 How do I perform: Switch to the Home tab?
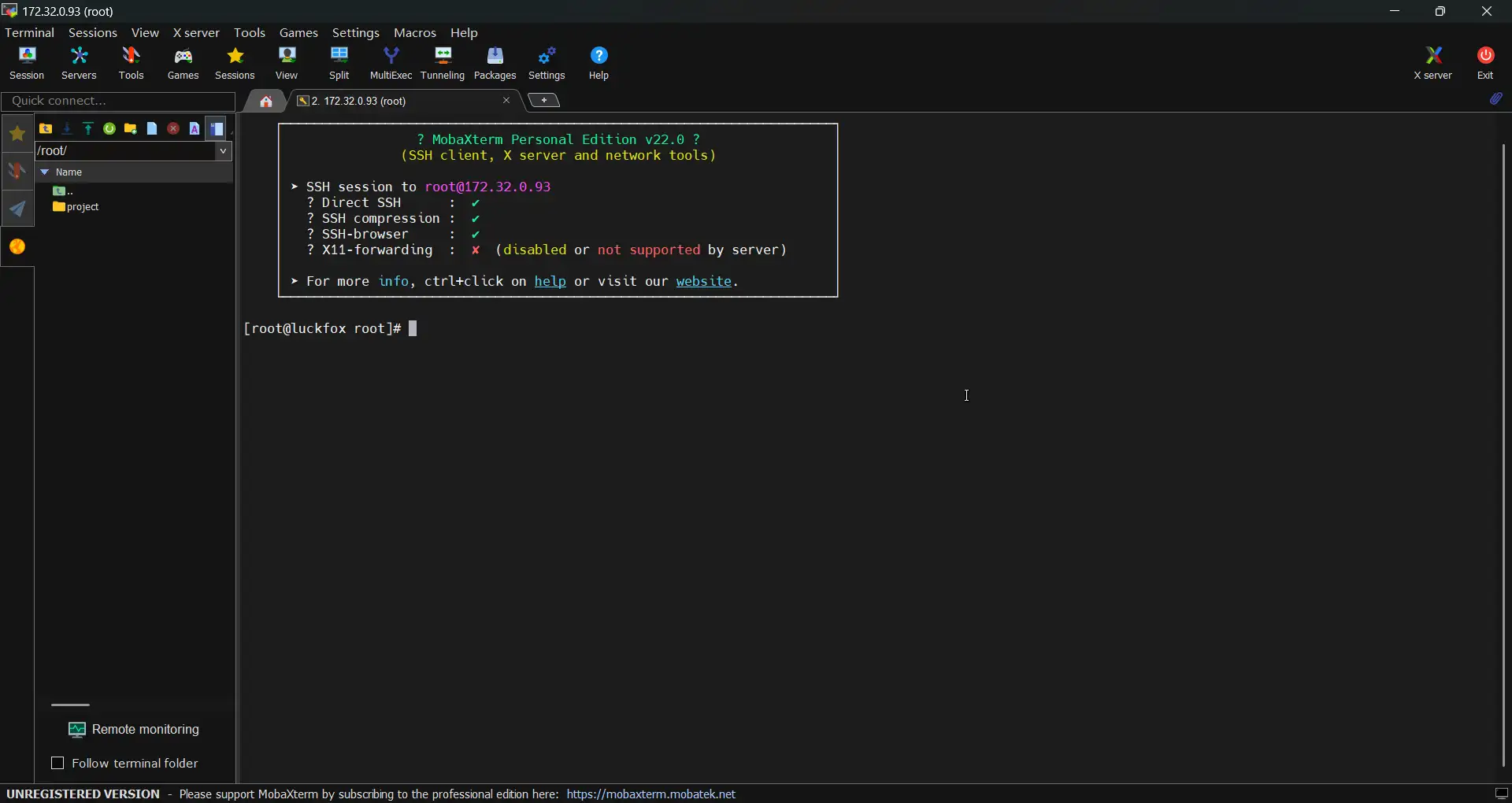pyautogui.click(x=266, y=102)
